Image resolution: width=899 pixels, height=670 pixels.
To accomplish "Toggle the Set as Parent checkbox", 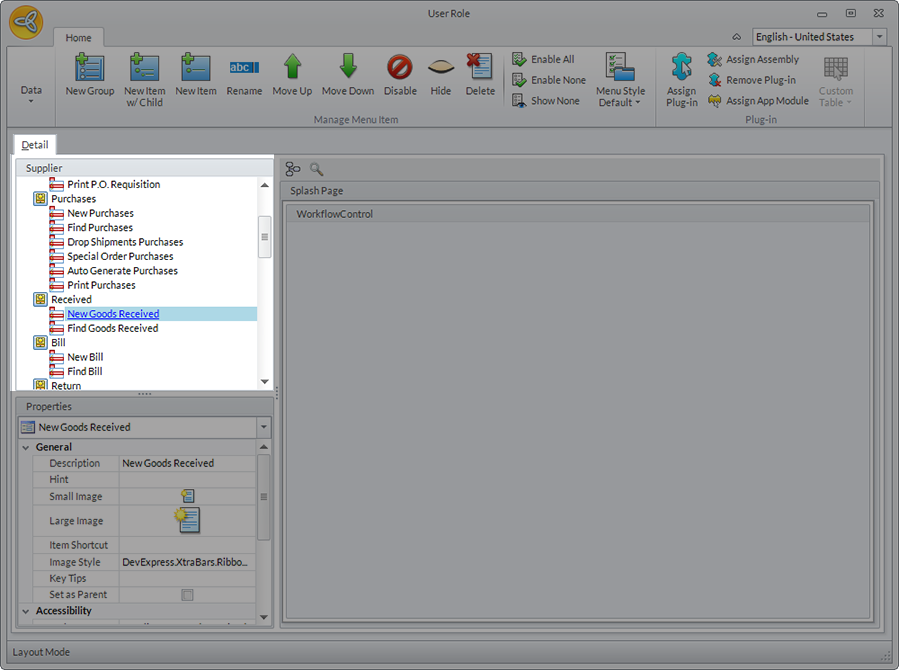I will point(187,595).
